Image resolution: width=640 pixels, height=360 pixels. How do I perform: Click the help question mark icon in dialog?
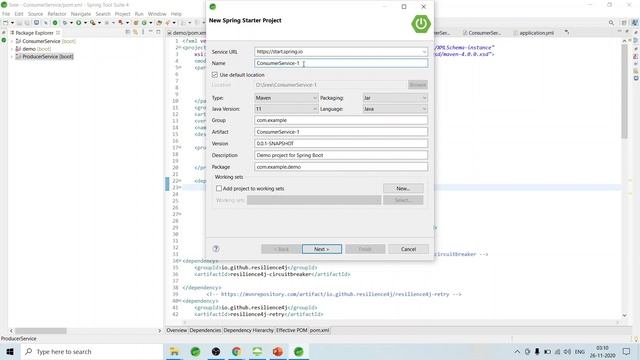[216, 249]
